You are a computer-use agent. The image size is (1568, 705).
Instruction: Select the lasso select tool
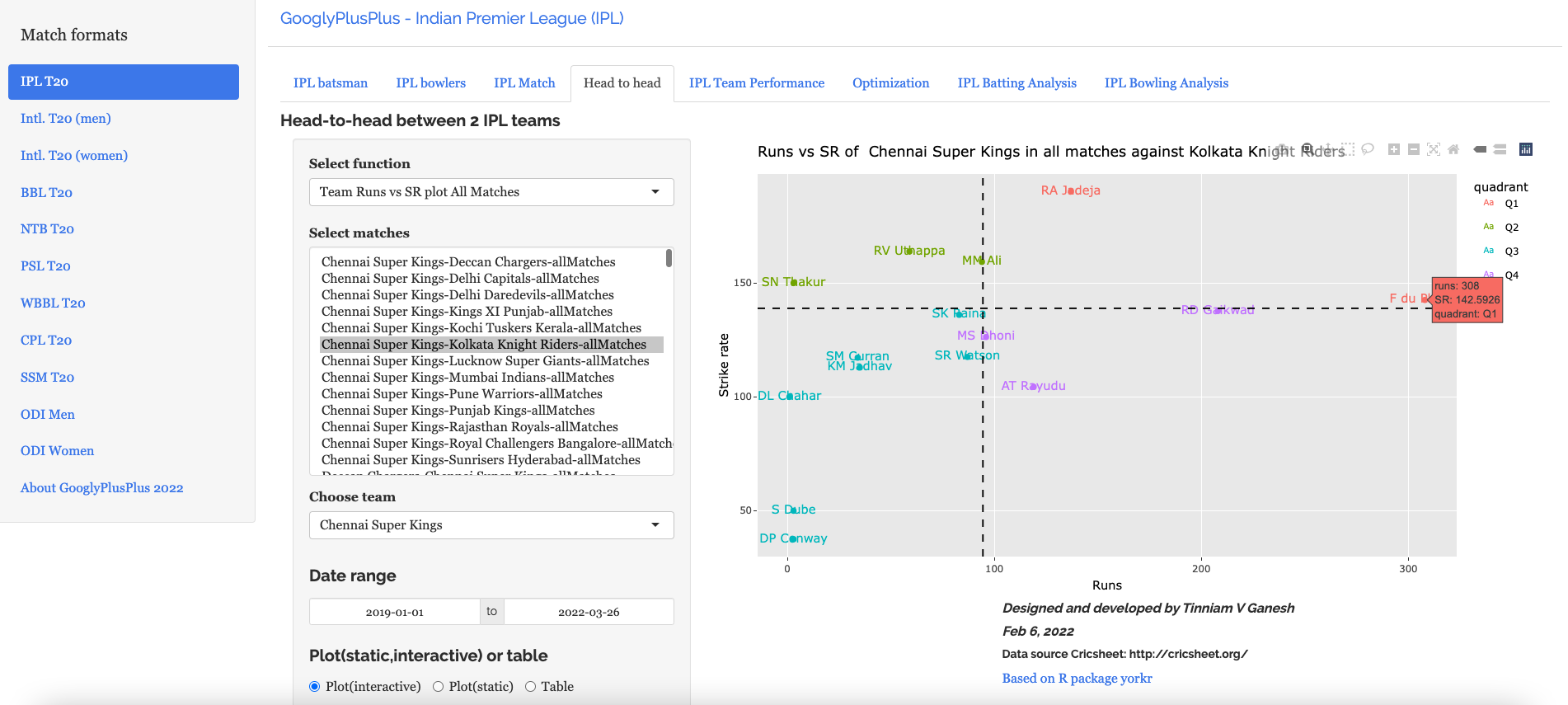tap(1368, 149)
